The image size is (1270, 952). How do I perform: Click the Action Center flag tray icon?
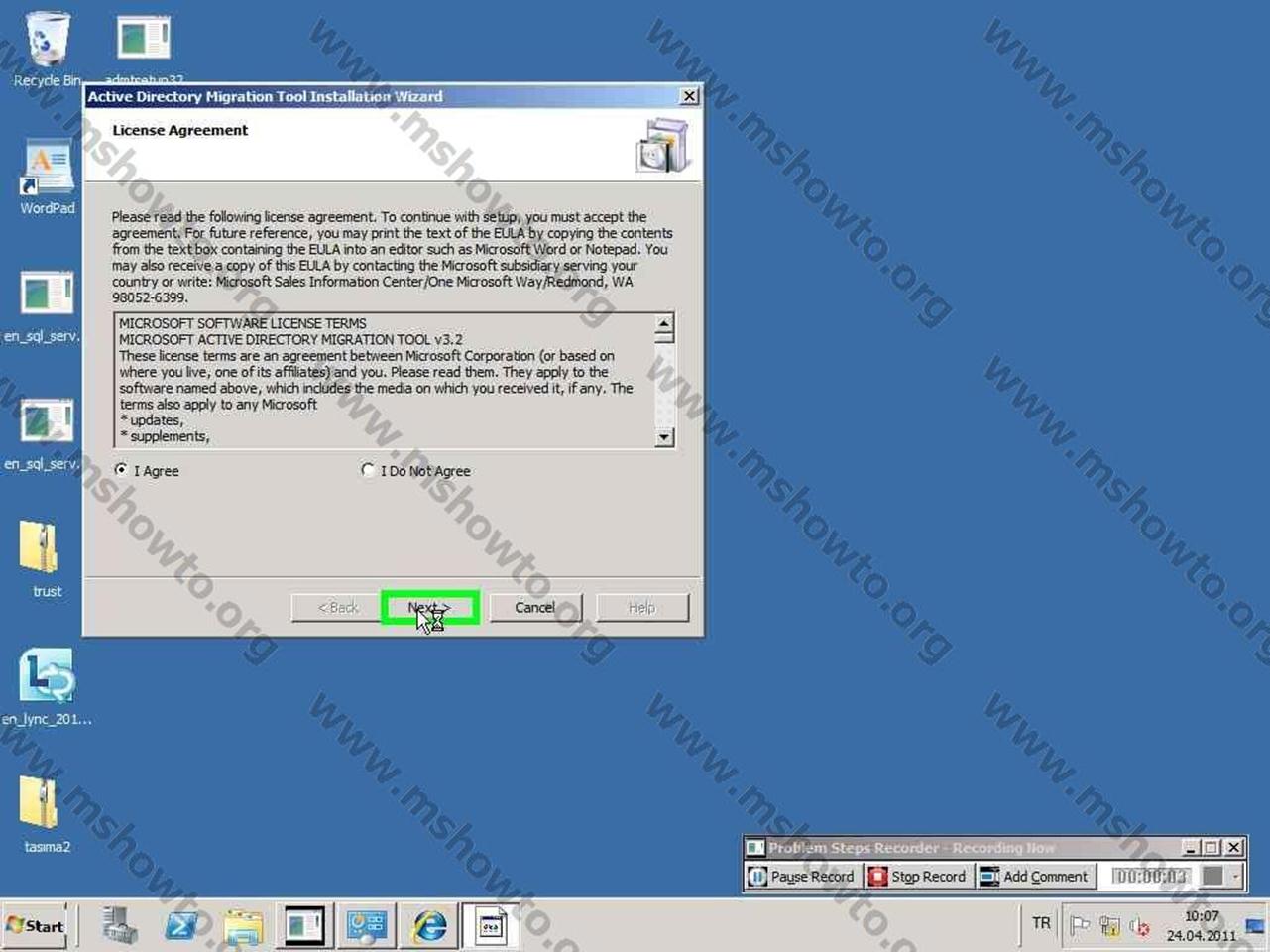(x=1080, y=926)
